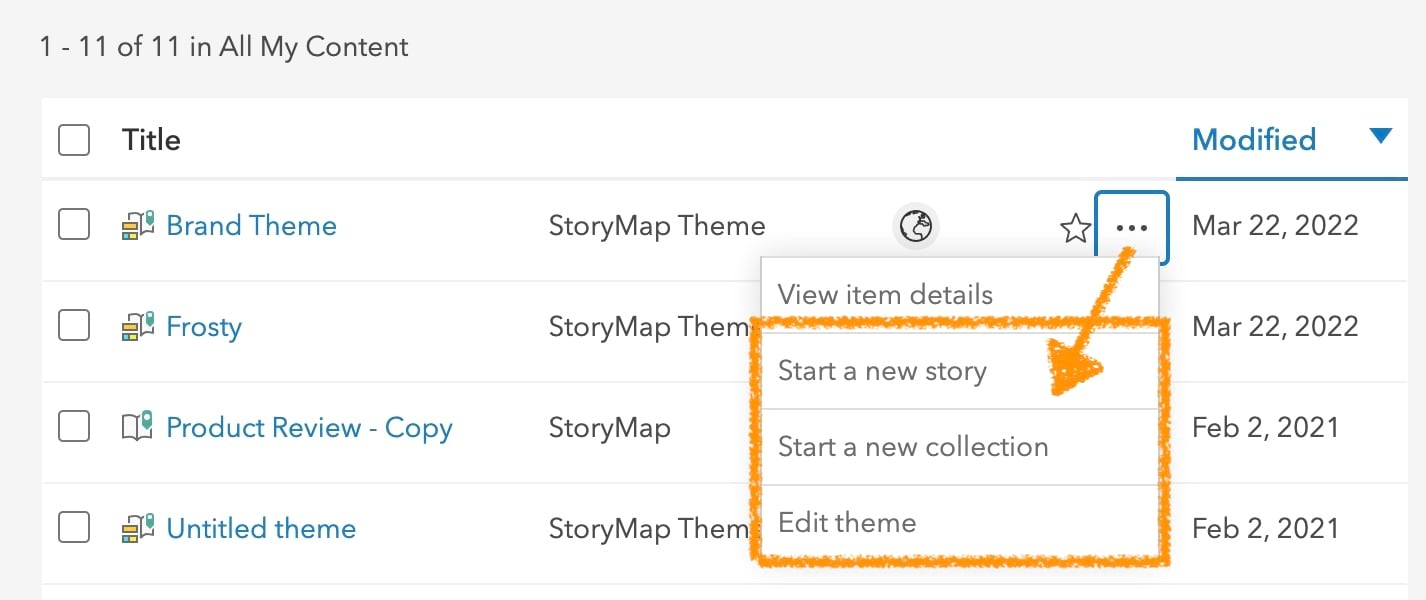The height and width of the screenshot is (600, 1426).
Task: Click the Frosty theme icon
Action: (137, 327)
